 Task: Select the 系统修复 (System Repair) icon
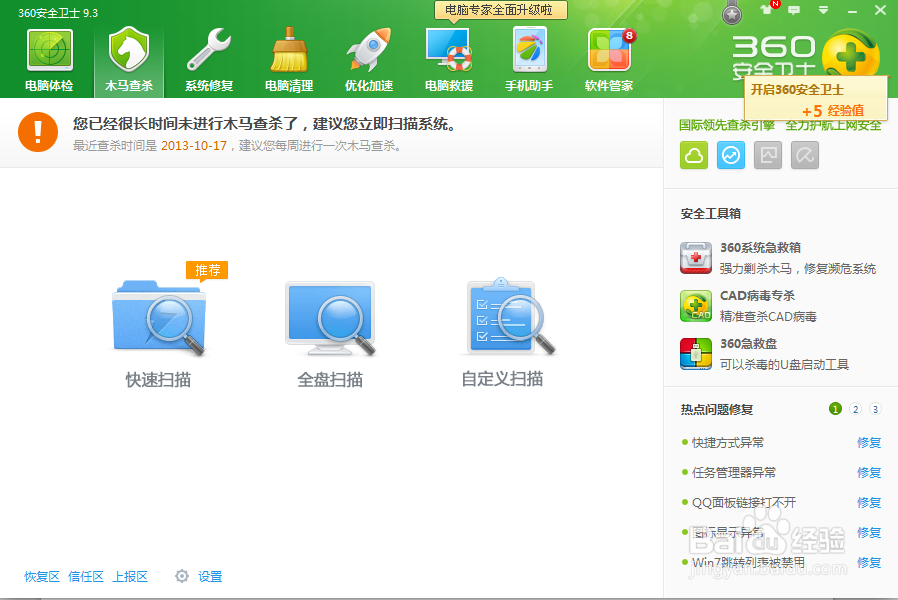(207, 50)
